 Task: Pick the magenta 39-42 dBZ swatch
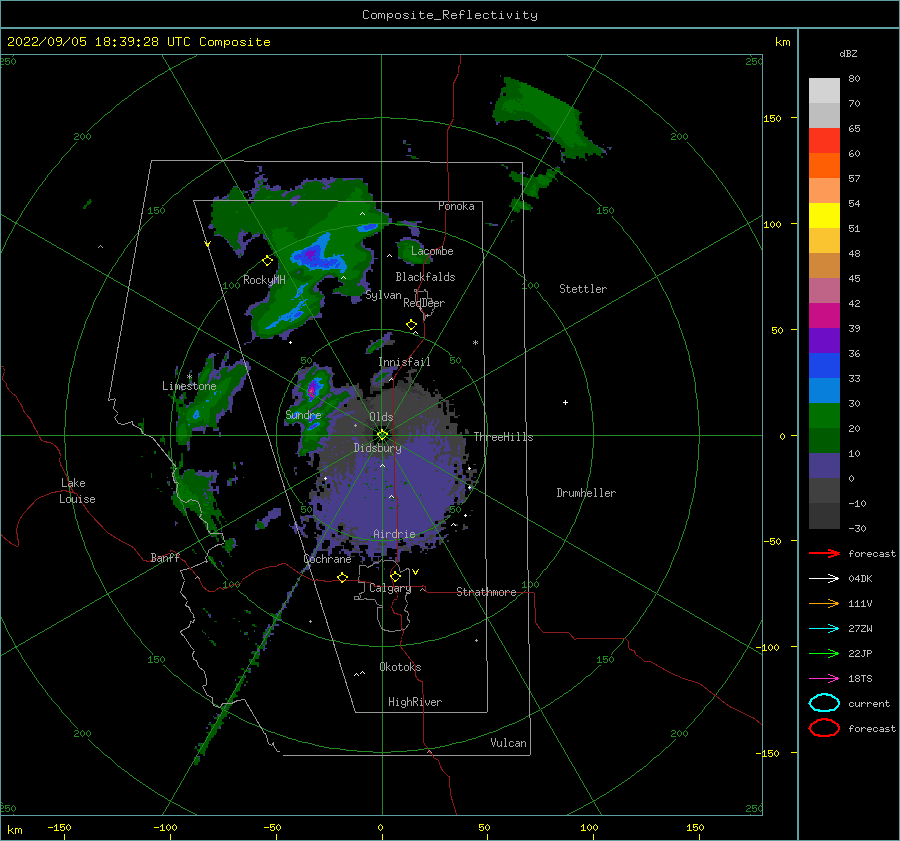tap(824, 316)
